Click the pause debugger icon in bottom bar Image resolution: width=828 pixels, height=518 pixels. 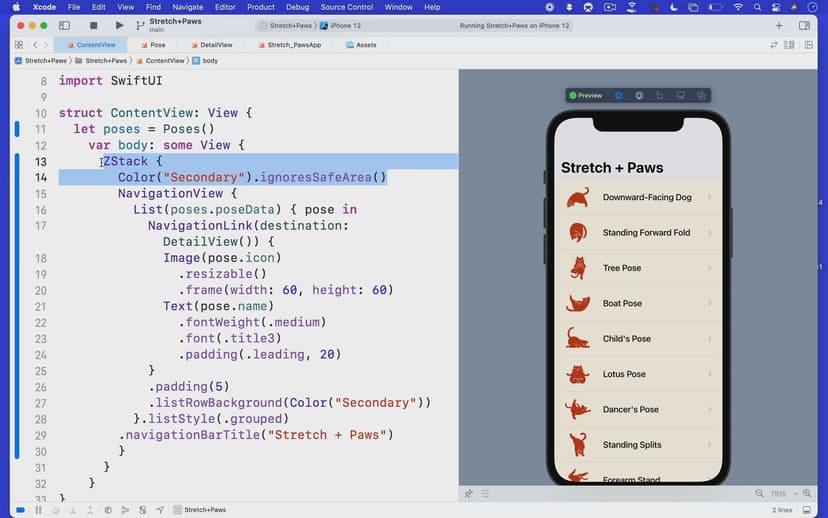(x=39, y=510)
